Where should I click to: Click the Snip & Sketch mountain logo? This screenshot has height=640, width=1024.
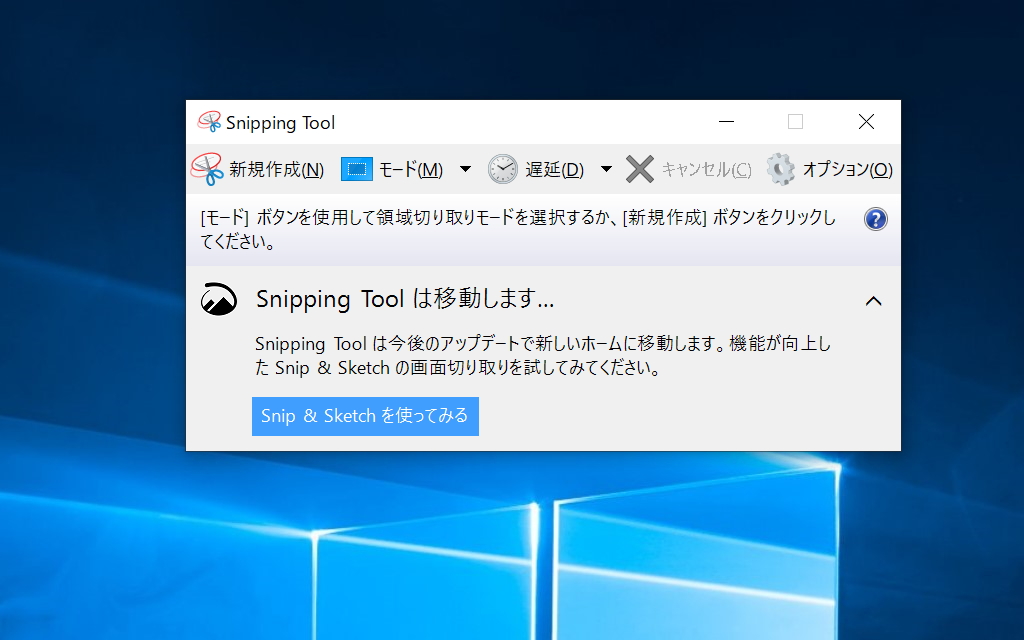click(x=221, y=299)
